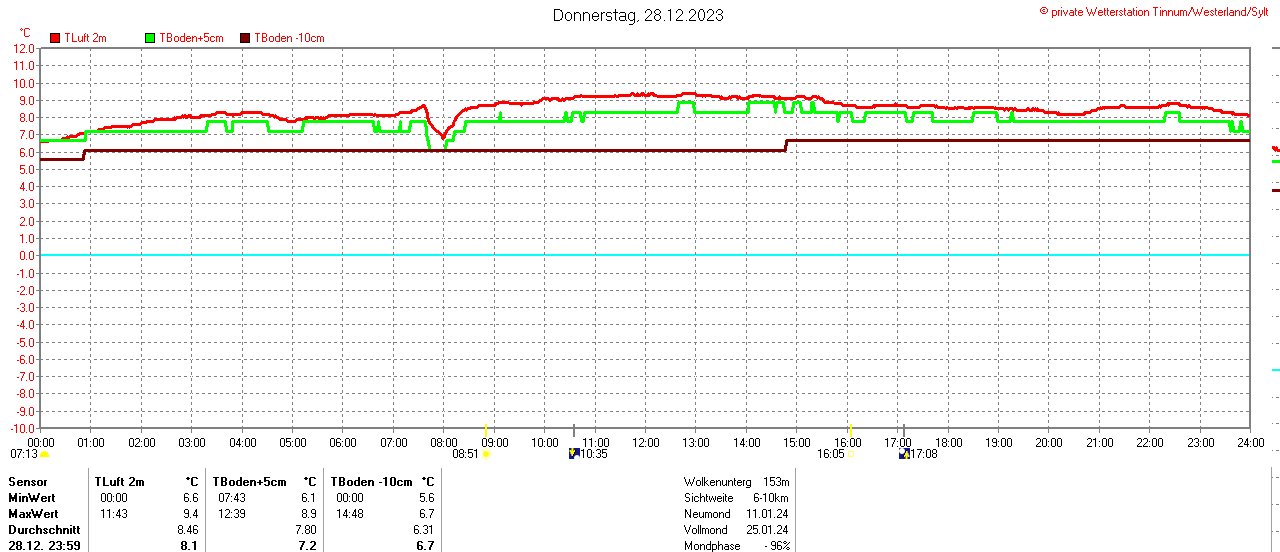The width and height of the screenshot is (1280, 552).
Task: Click the dawn sun icon beside 07:13
Action: 44,454
